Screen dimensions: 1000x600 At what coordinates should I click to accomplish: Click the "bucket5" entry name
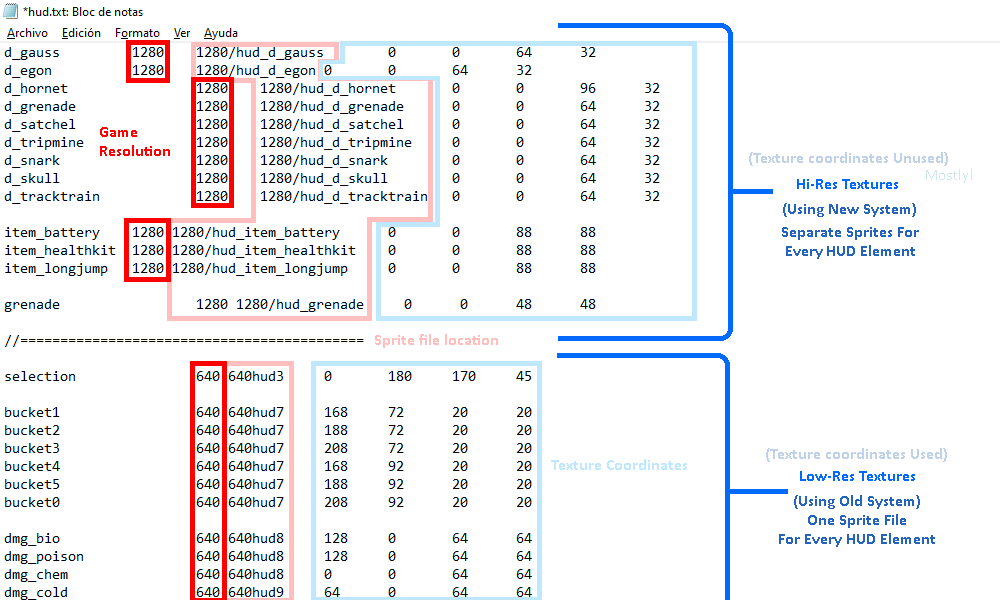click(32, 485)
